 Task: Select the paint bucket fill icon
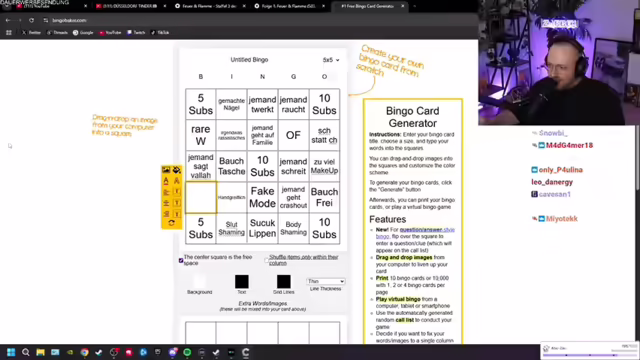176,170
